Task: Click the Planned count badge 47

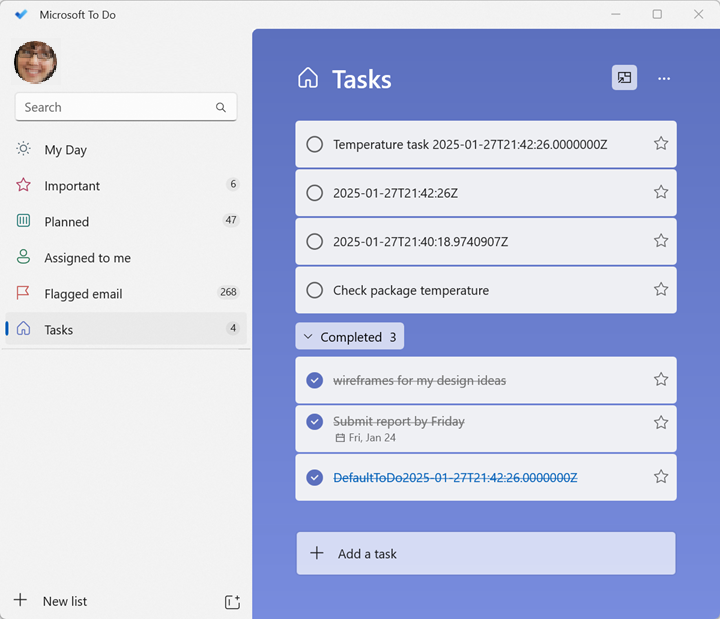Action: 231,220
